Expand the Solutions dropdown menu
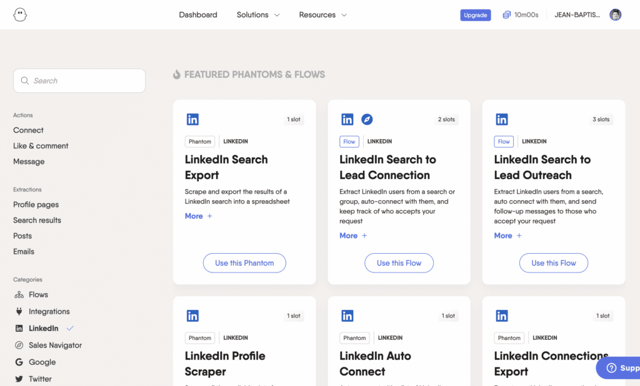The width and height of the screenshot is (640, 386). pyautogui.click(x=258, y=15)
